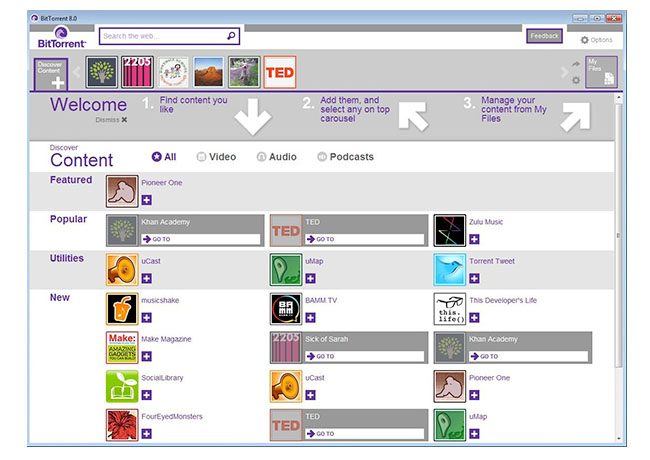Screen dimensions: 650x460
Task: Select the 2205 pink thumbnail in carousel
Action: [x=137, y=72]
